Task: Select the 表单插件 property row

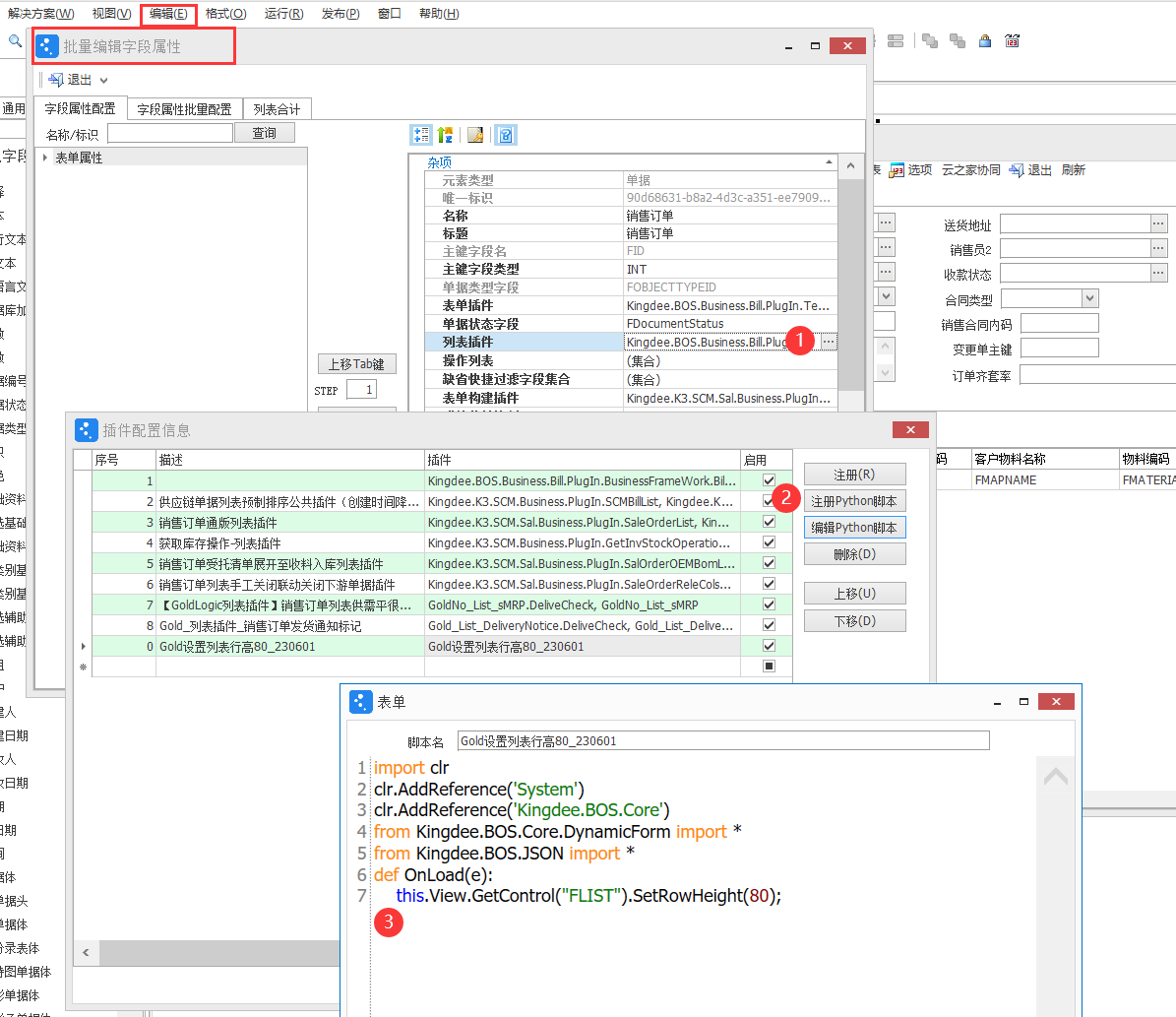Action: click(x=631, y=305)
